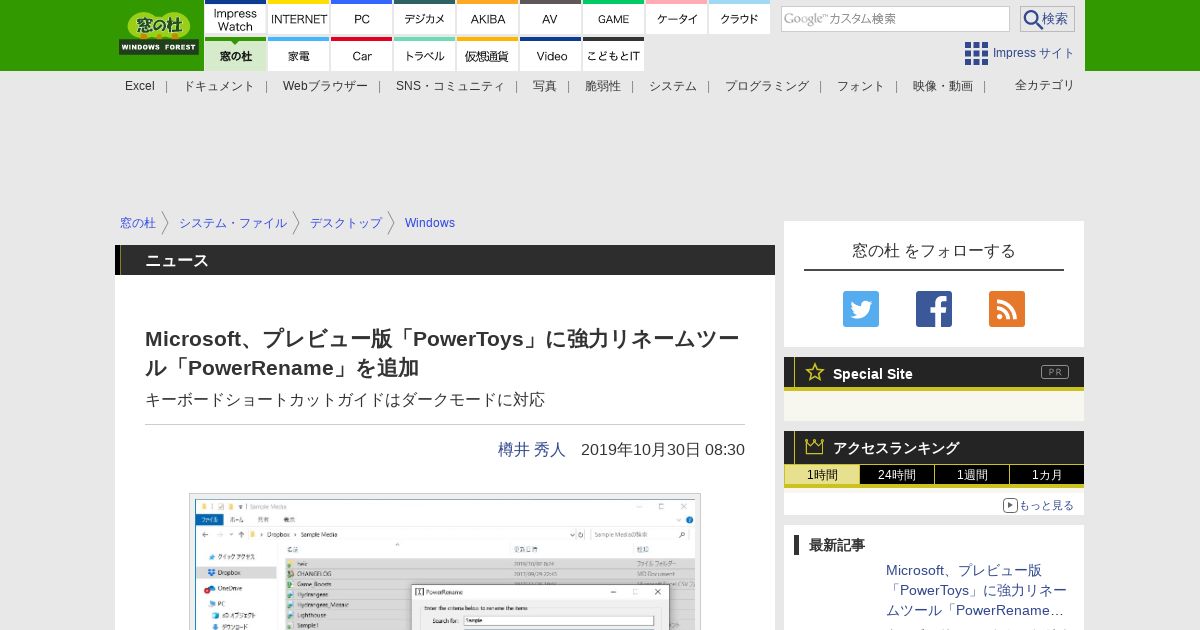
Task: Go to the プログラミング category
Action: [x=767, y=86]
